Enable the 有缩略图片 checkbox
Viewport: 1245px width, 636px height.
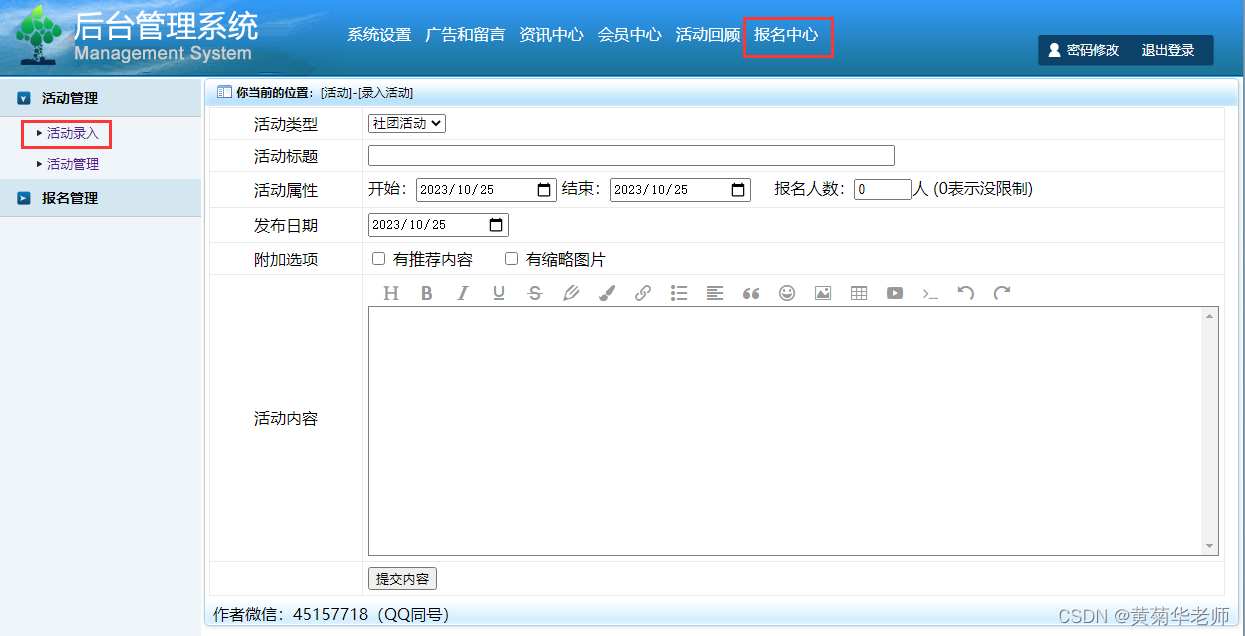(x=511, y=259)
